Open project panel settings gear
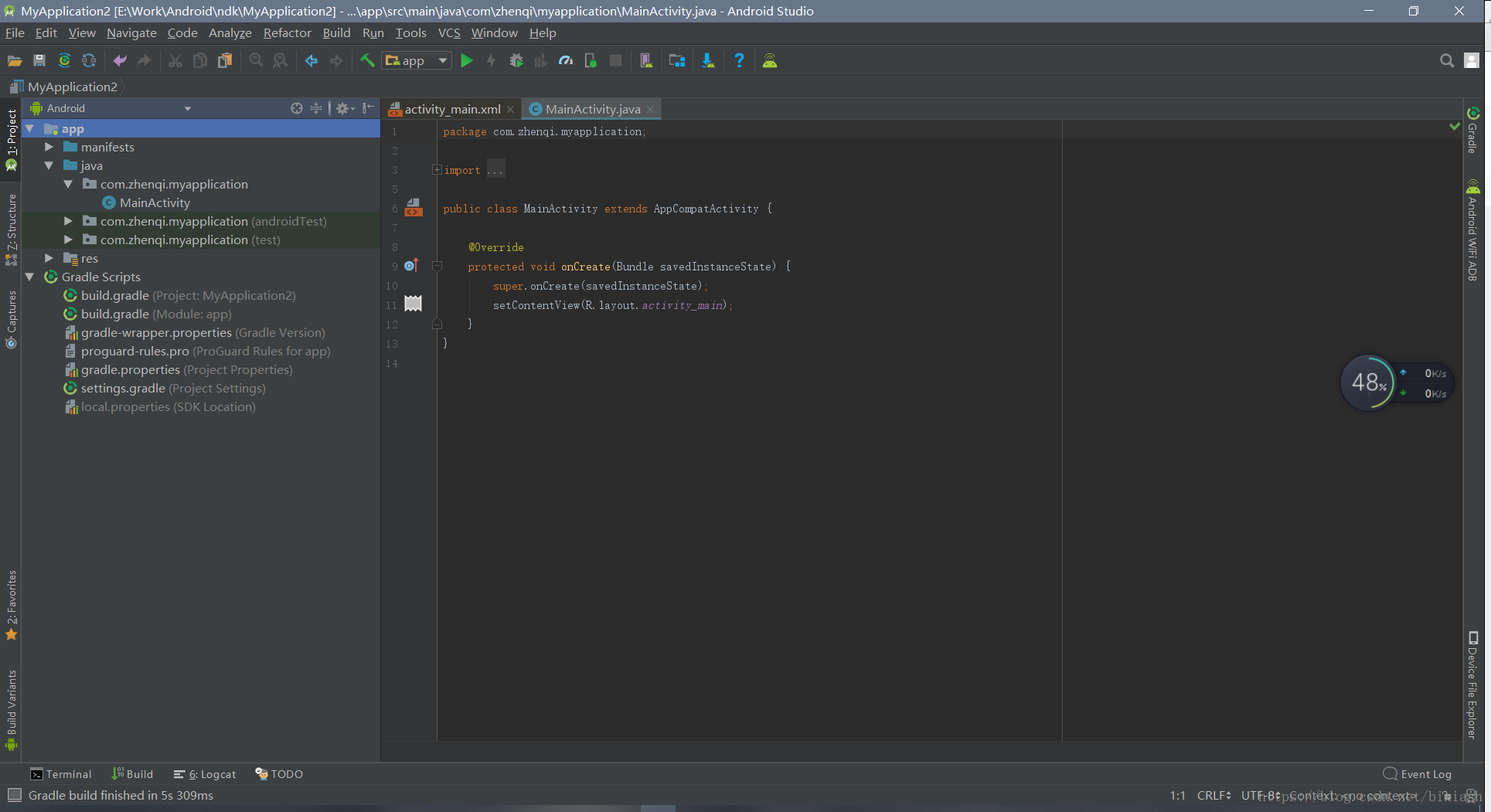The height and width of the screenshot is (812, 1491). [344, 108]
